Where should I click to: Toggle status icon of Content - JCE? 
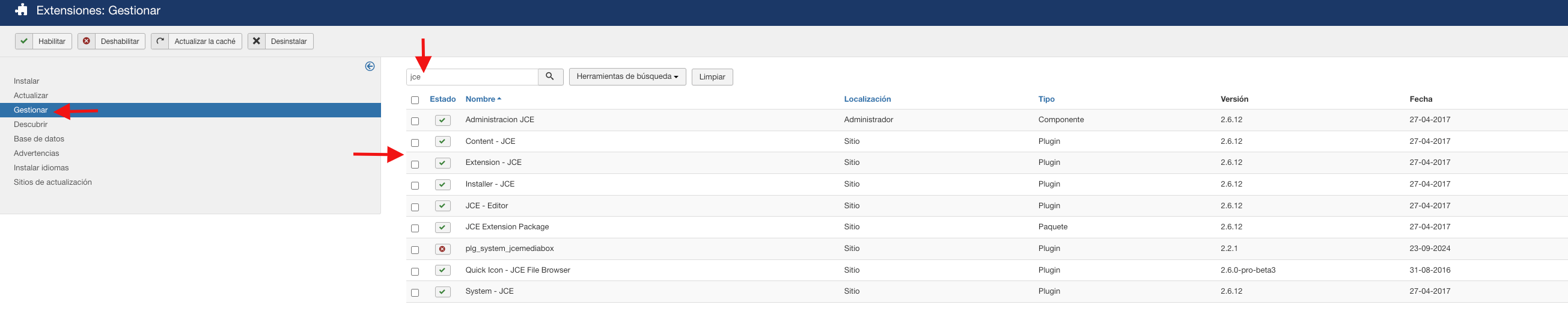pyautogui.click(x=442, y=141)
